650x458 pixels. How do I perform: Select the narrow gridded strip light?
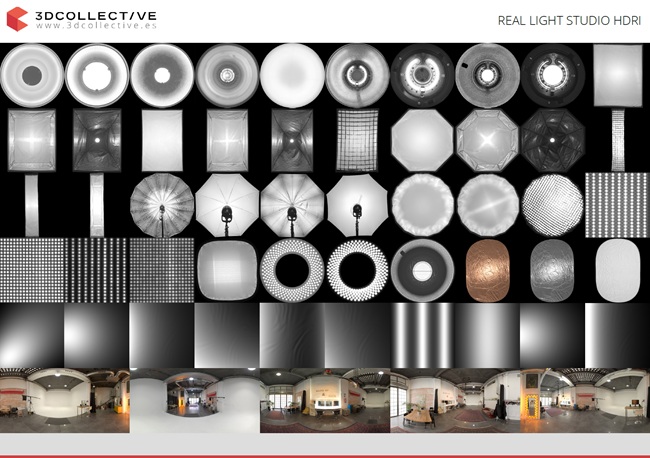coord(618,140)
